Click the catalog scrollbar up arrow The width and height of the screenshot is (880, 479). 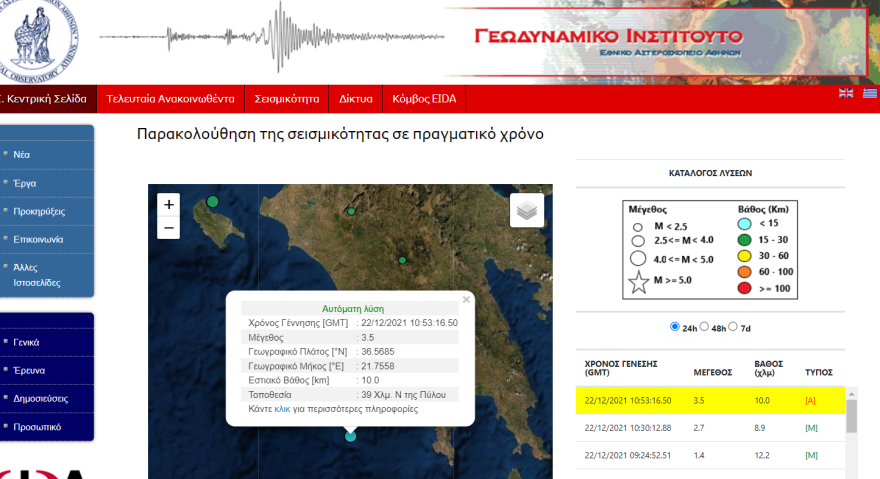click(x=851, y=394)
